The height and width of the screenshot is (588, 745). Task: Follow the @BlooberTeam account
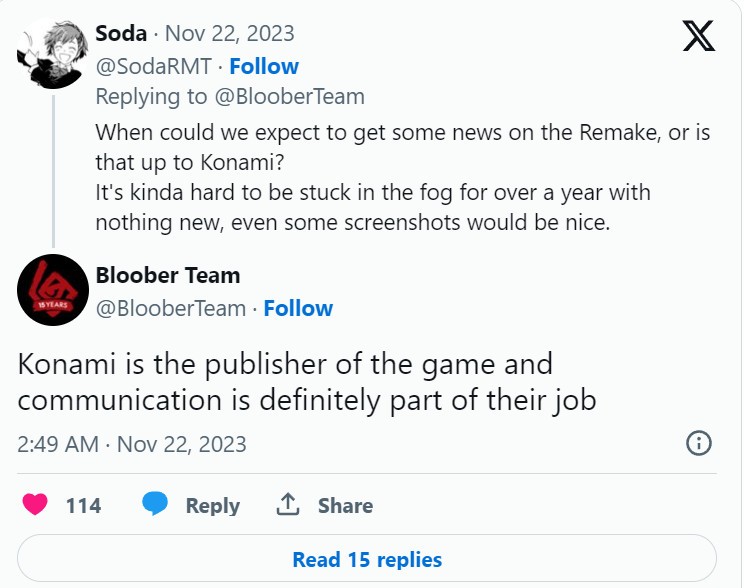(298, 308)
